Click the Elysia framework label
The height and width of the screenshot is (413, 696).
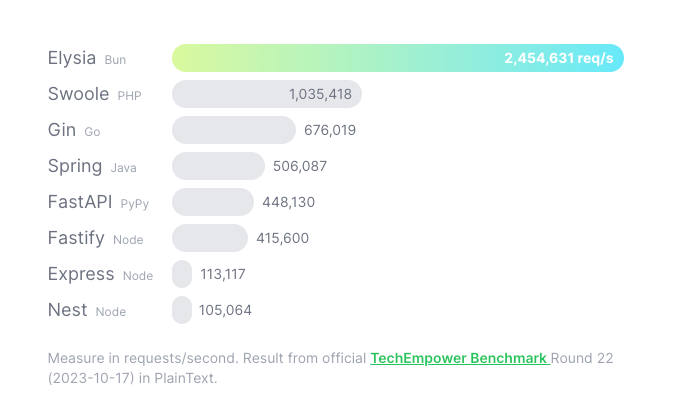tap(72, 58)
